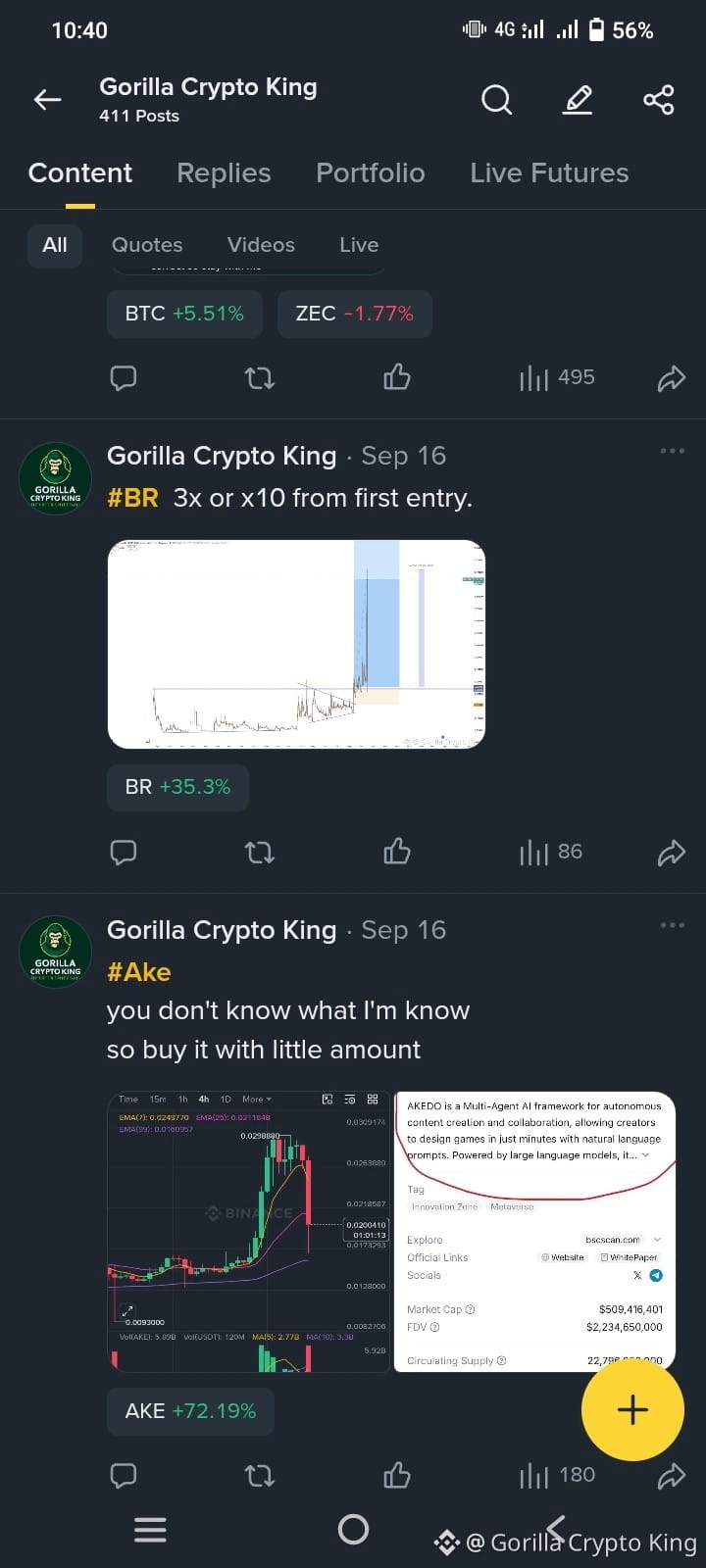Image resolution: width=706 pixels, height=1568 pixels.
Task: Comment on the #BR post
Action: pos(124,852)
